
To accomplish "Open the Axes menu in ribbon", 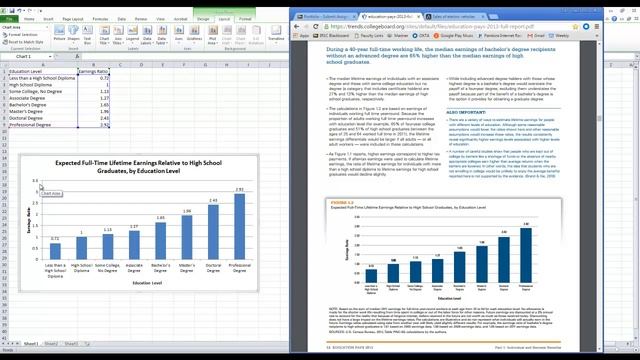I will [179, 33].
